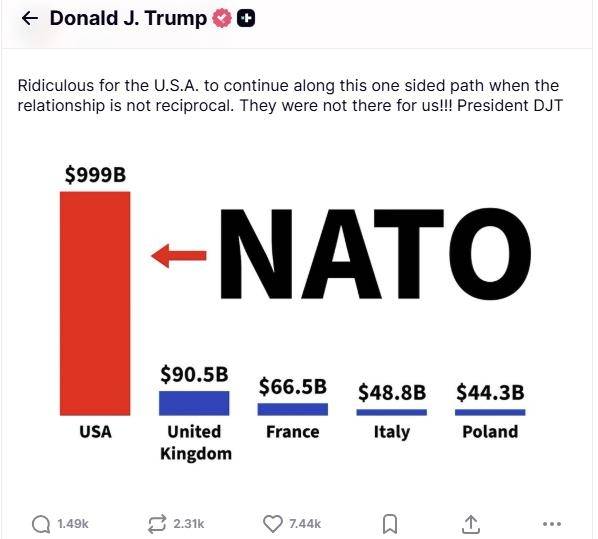Click the France $66.5B label

(x=293, y=386)
